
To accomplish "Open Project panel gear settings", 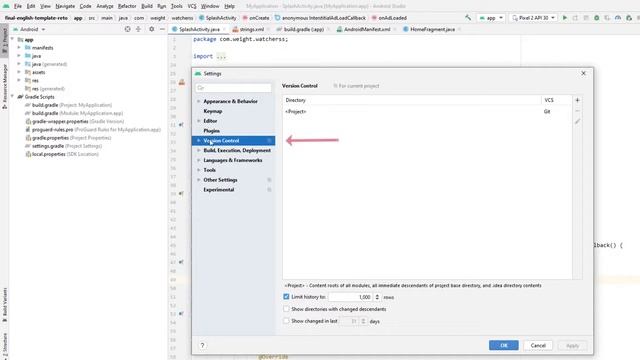I will point(151,29).
